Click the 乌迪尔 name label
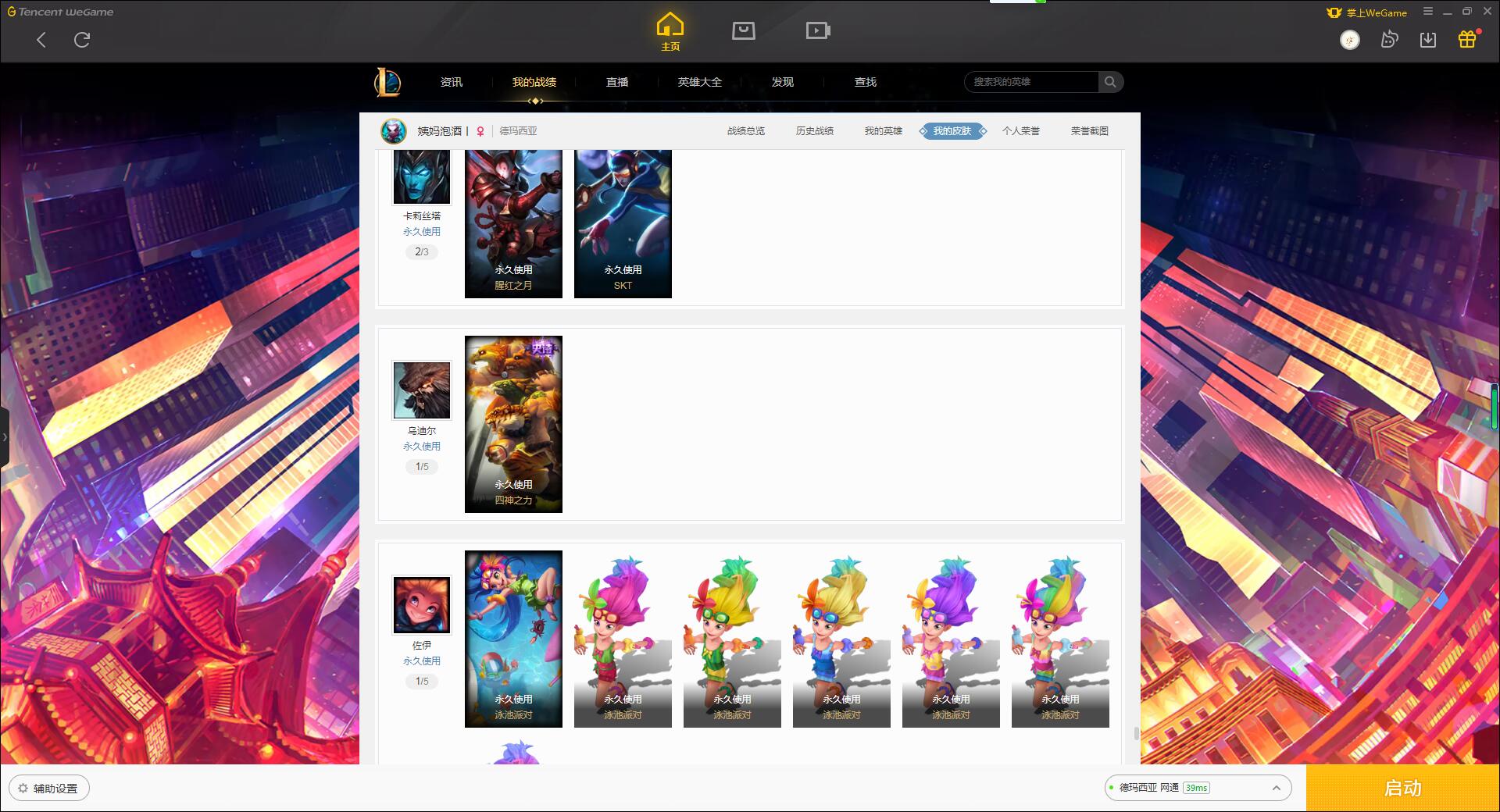This screenshot has width=1500, height=812. point(422,431)
